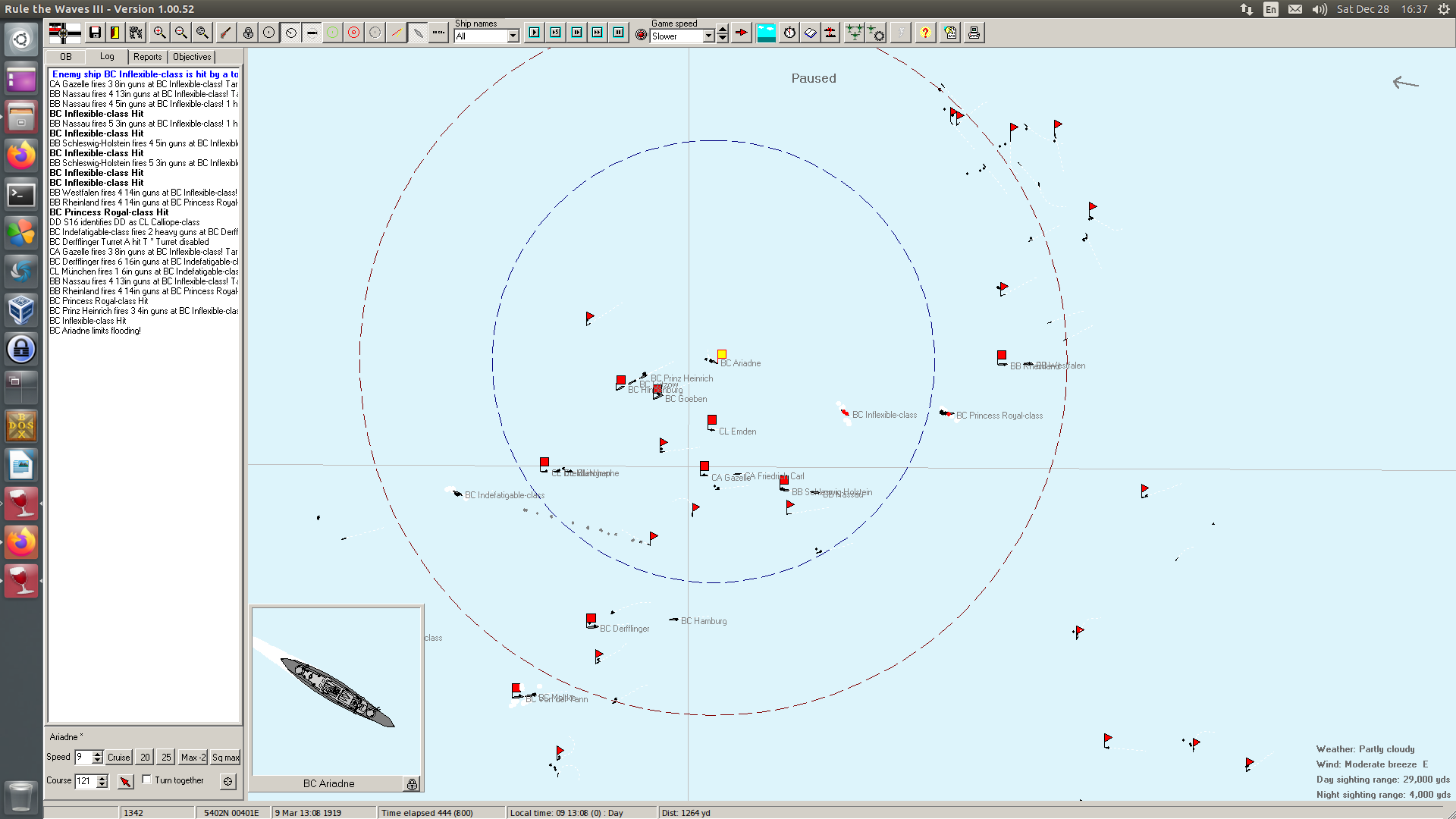This screenshot has height=819, width=1456.
Task: Click the zoom in magnifier icon
Action: coord(159,33)
